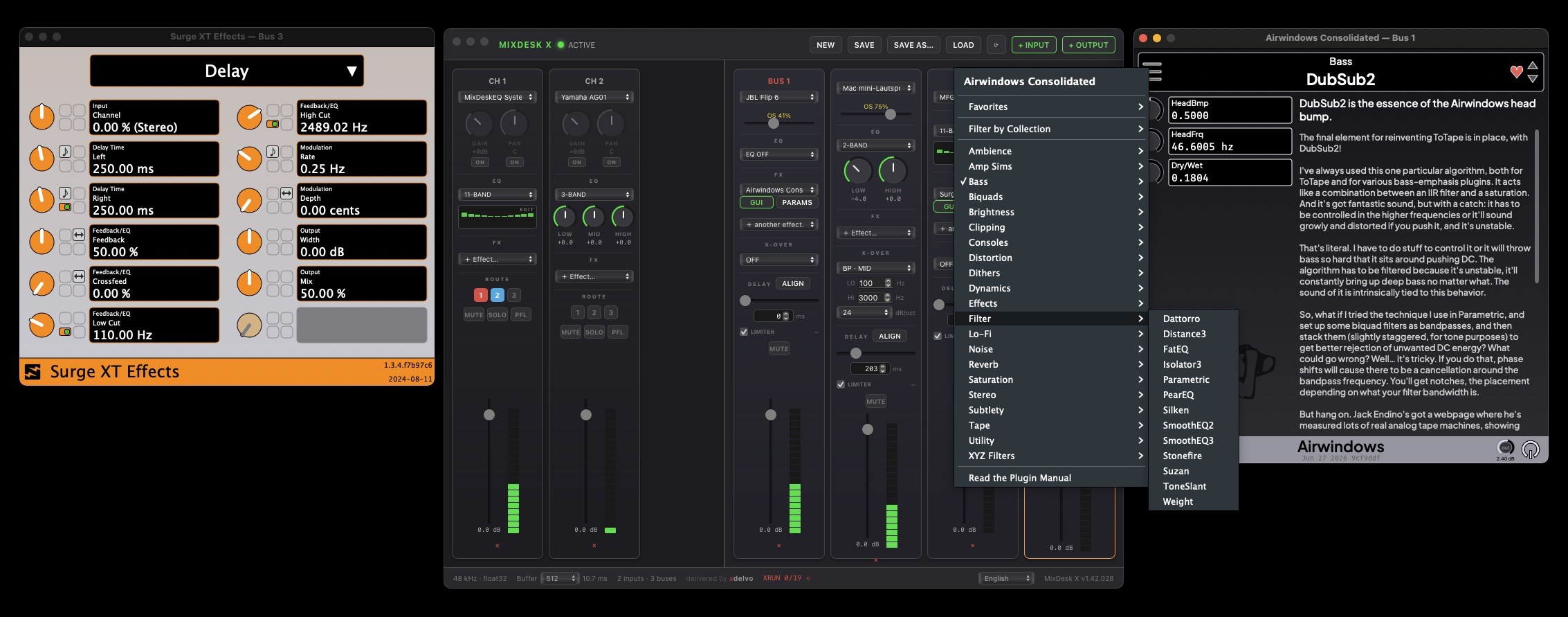Click the Input Channel orange knob
This screenshot has height=617, width=1568.
42,117
